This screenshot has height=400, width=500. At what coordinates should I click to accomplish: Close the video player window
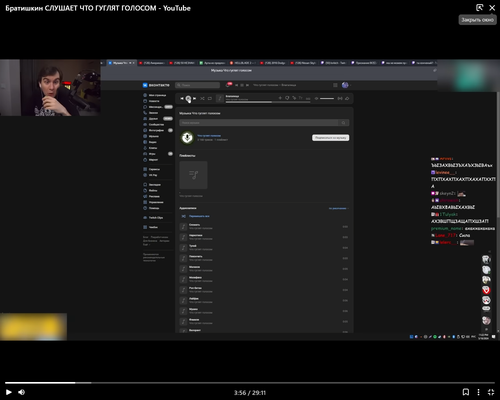(492, 8)
